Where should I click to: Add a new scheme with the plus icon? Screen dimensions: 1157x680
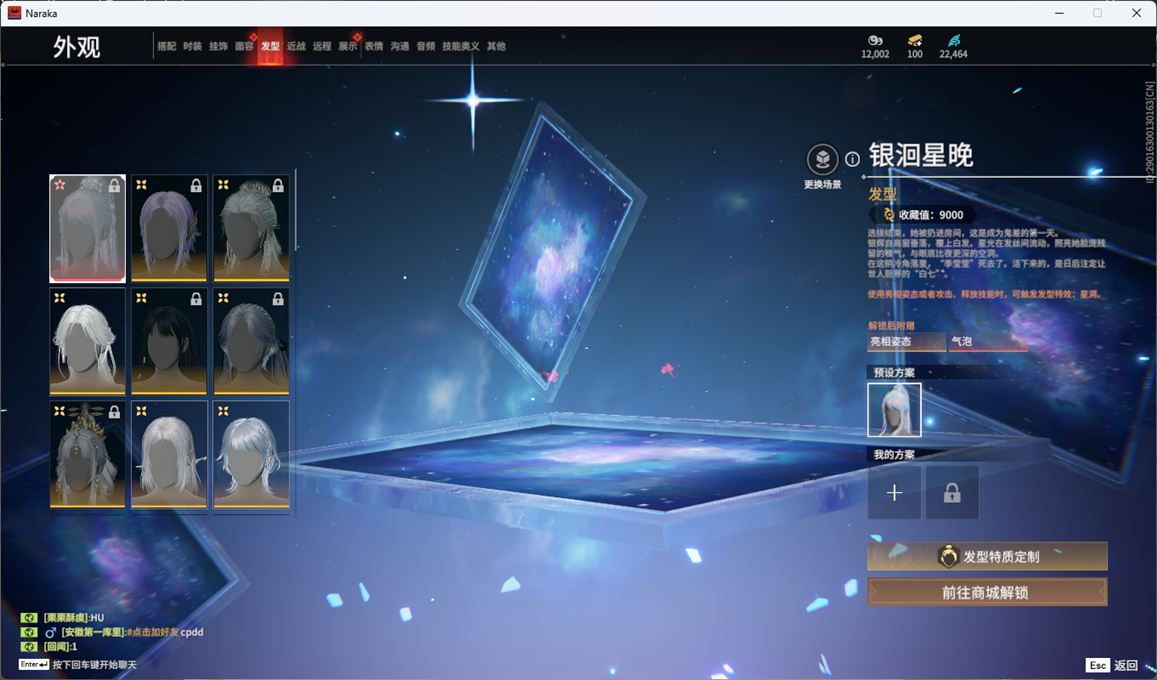click(x=894, y=492)
